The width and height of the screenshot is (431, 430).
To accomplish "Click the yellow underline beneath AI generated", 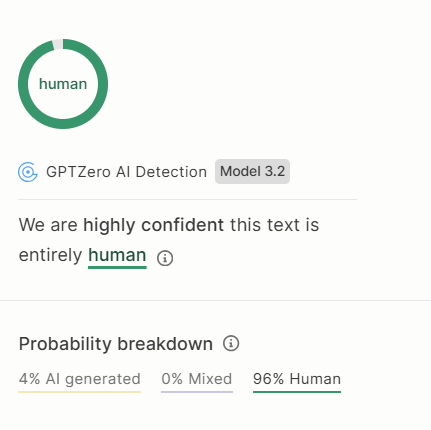I will click(x=80, y=392).
